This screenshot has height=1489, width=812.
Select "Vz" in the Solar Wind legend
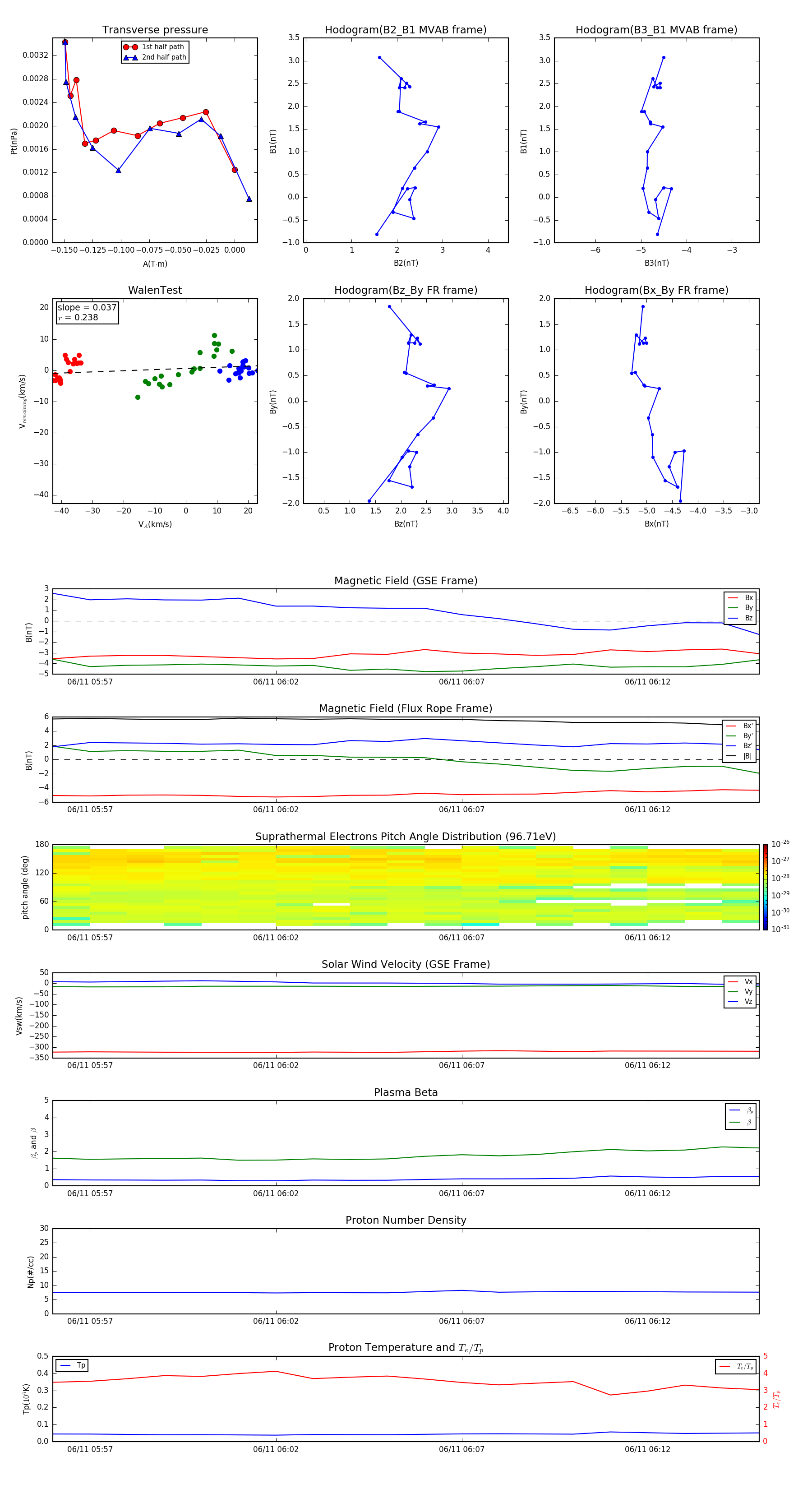[741, 1002]
